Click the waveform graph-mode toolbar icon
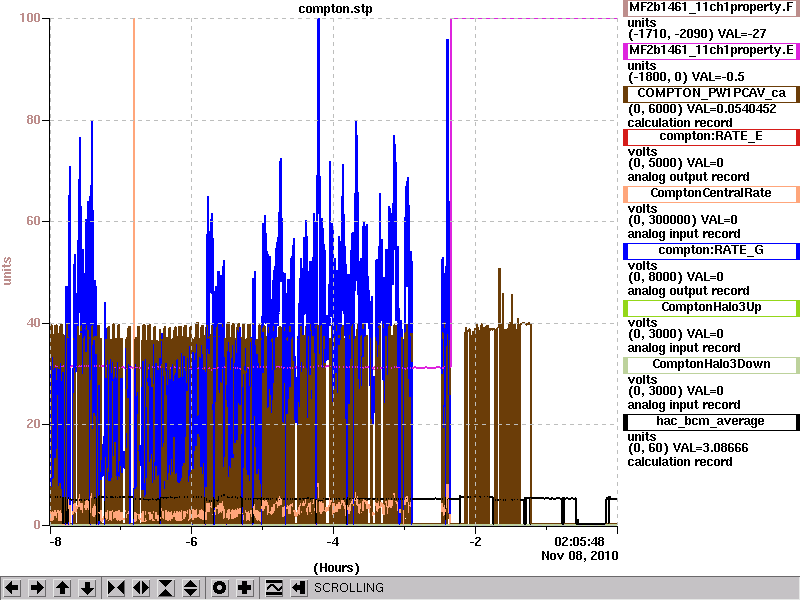This screenshot has width=800, height=600. tap(274, 588)
